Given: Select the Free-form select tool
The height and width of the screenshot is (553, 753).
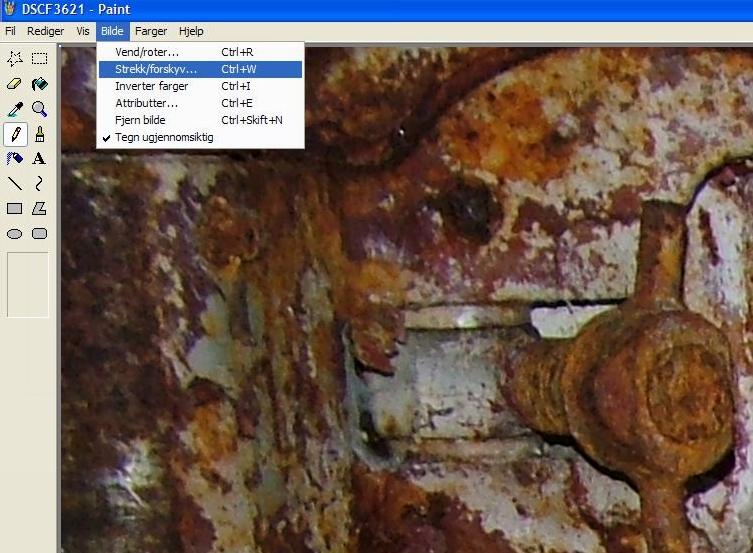Looking at the screenshot, I should [x=15, y=59].
